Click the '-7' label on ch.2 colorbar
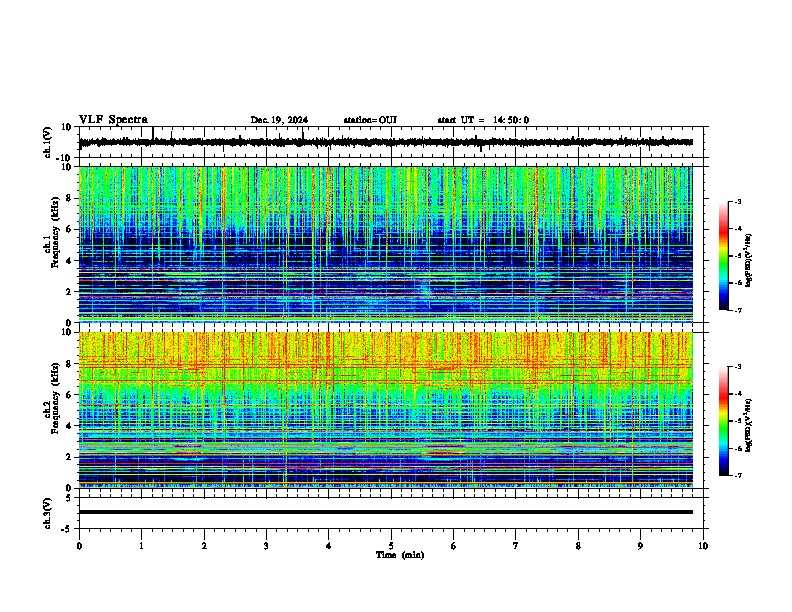792x612 pixels. [737, 475]
